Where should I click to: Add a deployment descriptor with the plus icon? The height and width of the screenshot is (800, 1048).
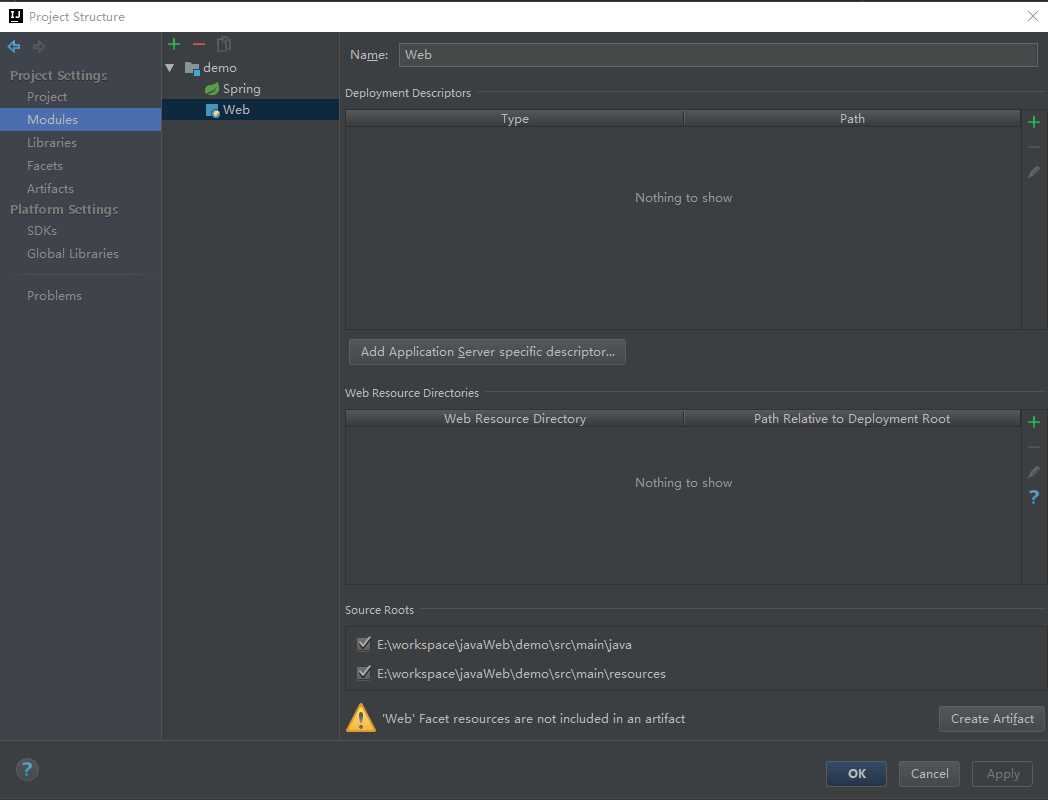(1033, 122)
